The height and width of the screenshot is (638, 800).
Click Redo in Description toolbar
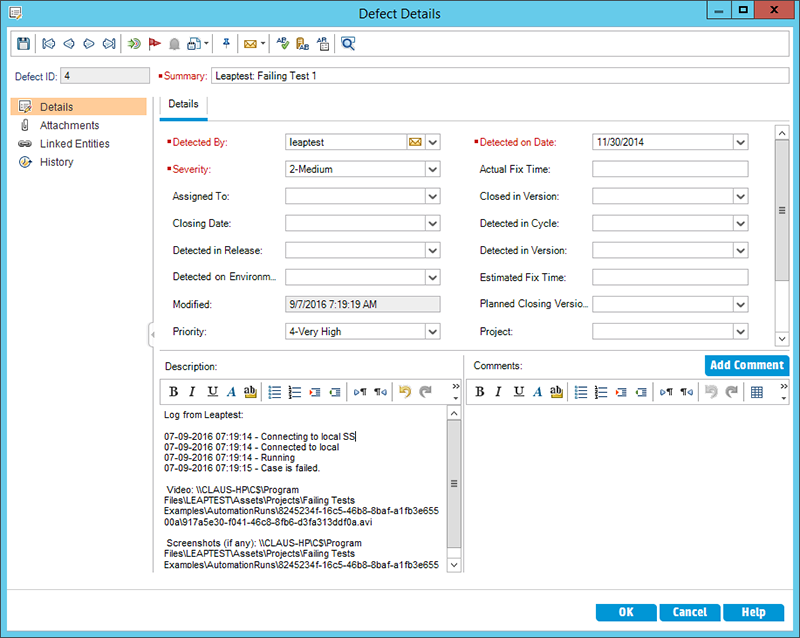pos(426,391)
